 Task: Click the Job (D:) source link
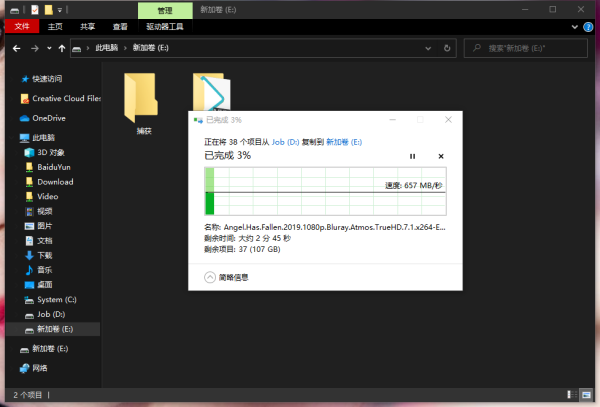click(285, 142)
